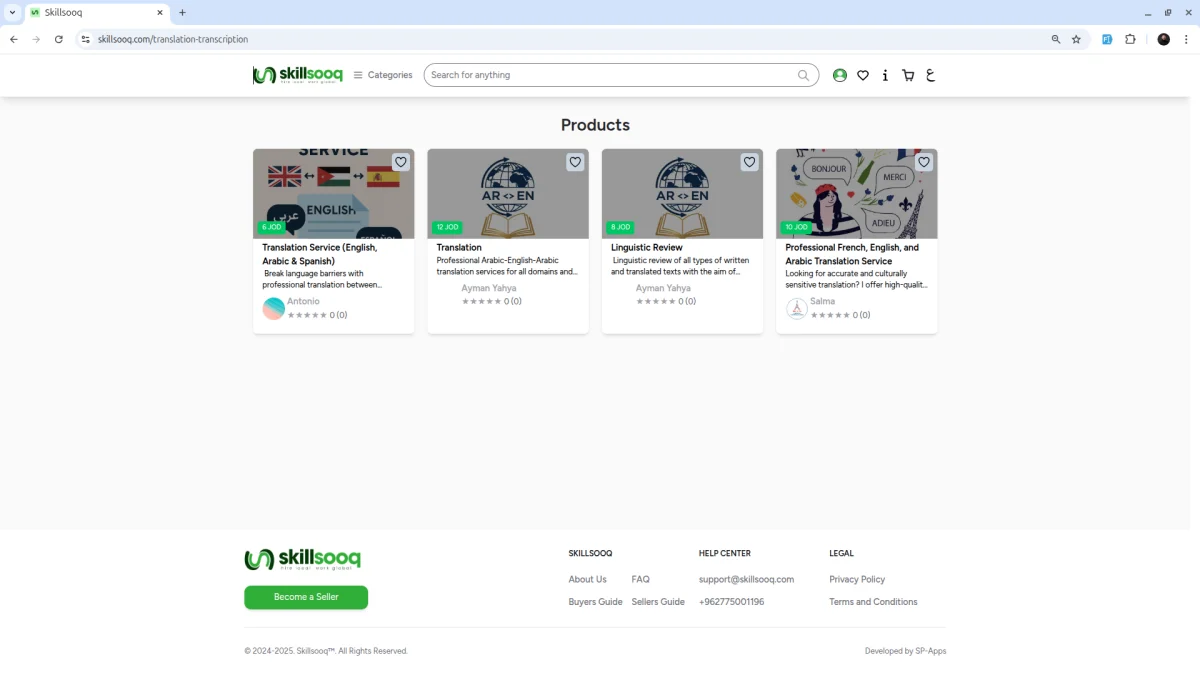Click the Skillsooq logo in the header
Screen dimensions: 1200x675
[298, 75]
